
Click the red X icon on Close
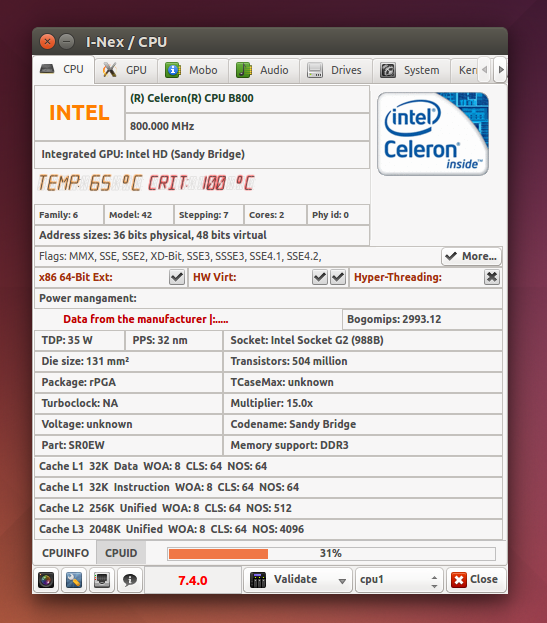[458, 580]
